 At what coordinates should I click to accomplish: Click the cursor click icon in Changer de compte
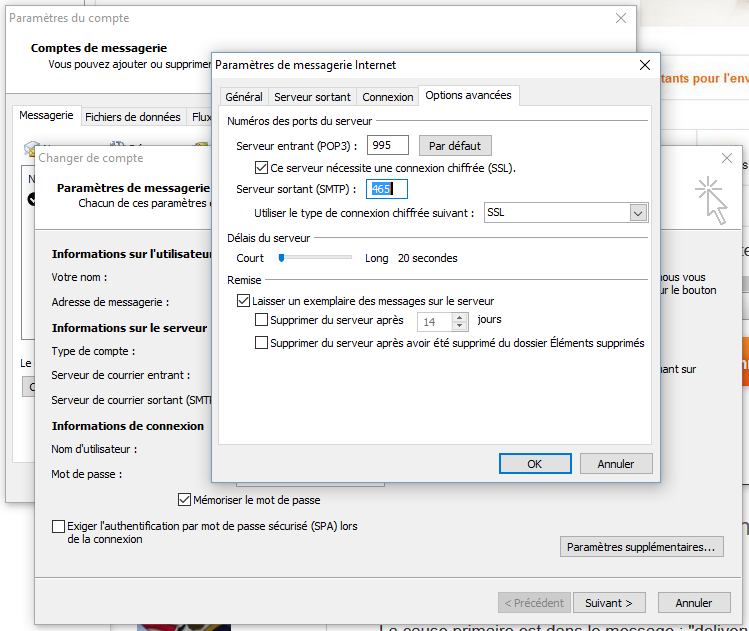tap(711, 201)
